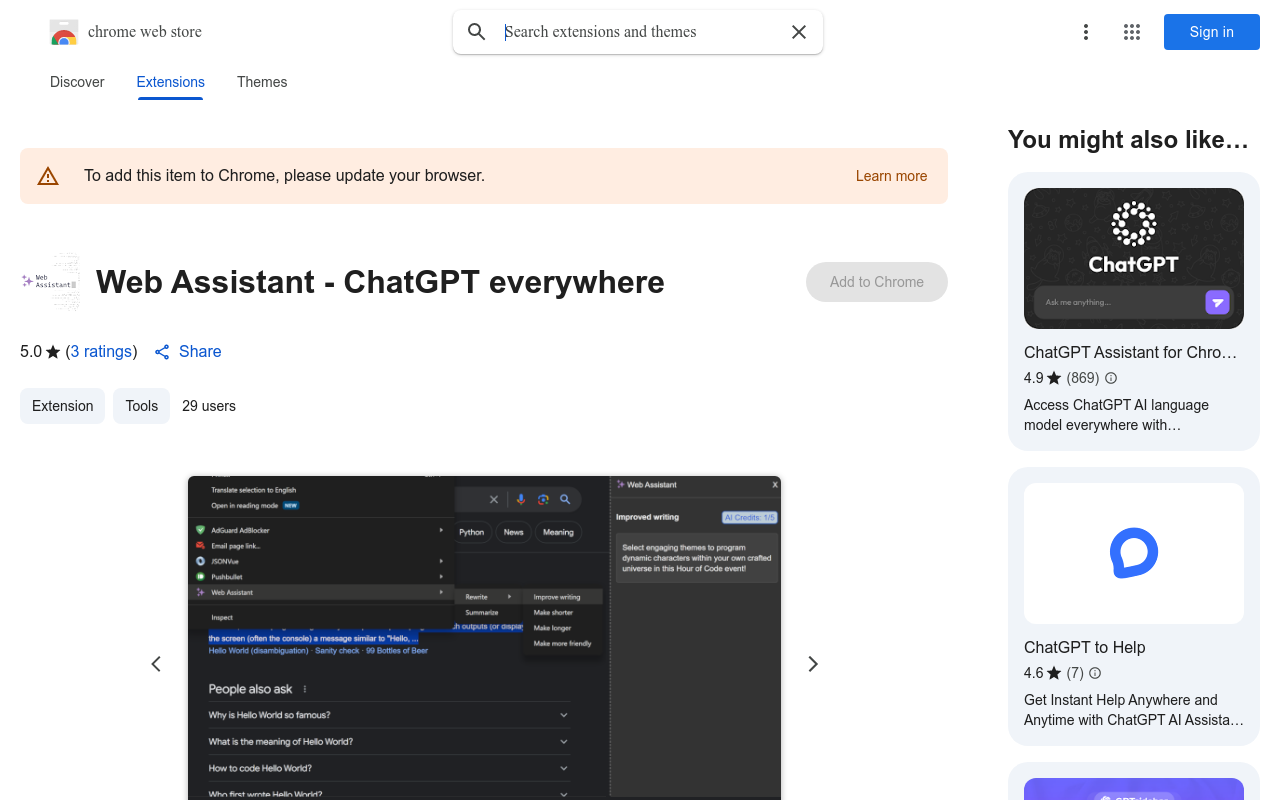Open ChatGPT Assistant card thumbnail
Viewport: 1280px width, 800px height.
[1134, 258]
